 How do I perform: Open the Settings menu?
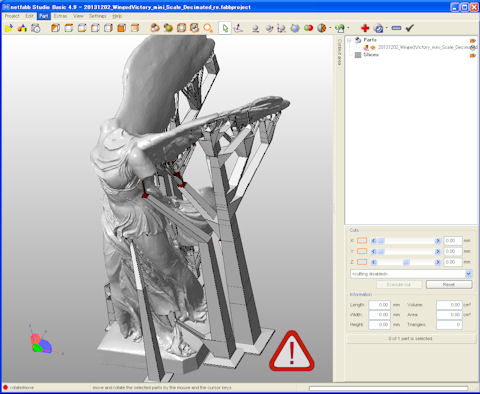97,16
